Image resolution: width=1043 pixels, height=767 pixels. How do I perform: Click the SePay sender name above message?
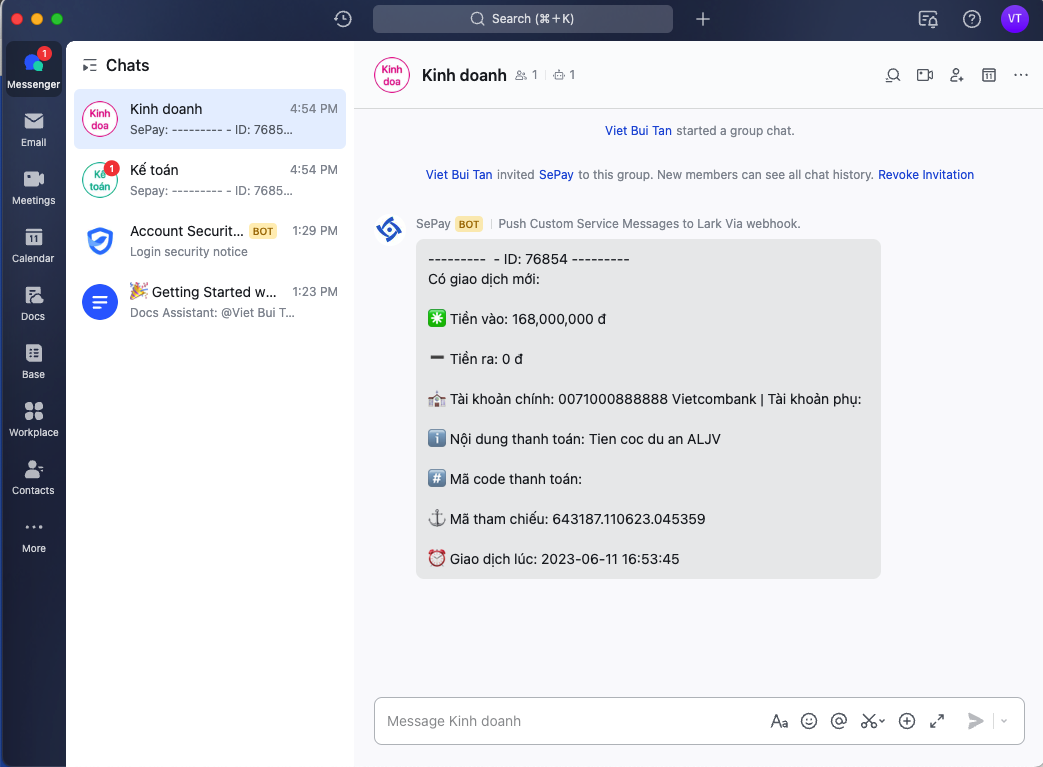tap(433, 224)
